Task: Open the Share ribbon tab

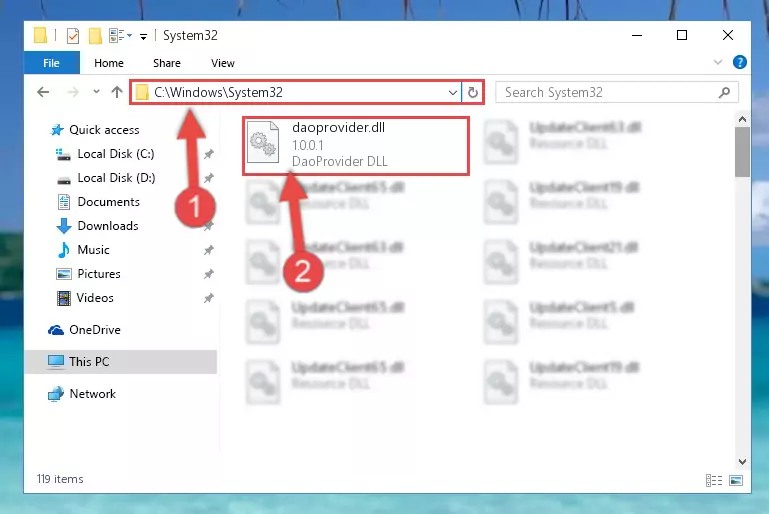Action: pyautogui.click(x=167, y=63)
